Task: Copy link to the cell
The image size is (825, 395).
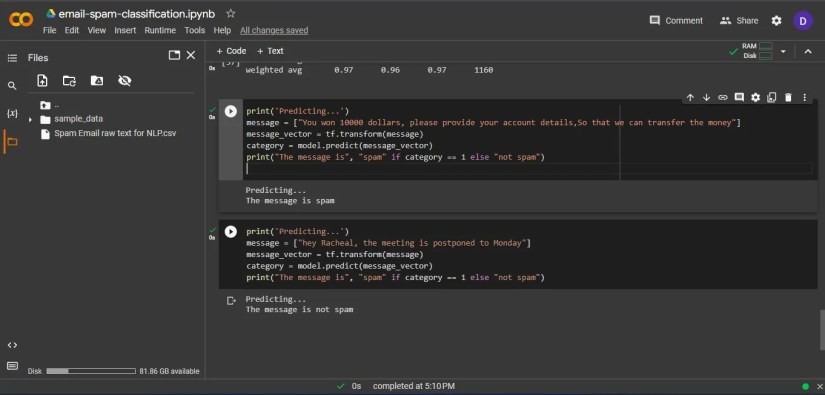Action: pyautogui.click(x=723, y=97)
